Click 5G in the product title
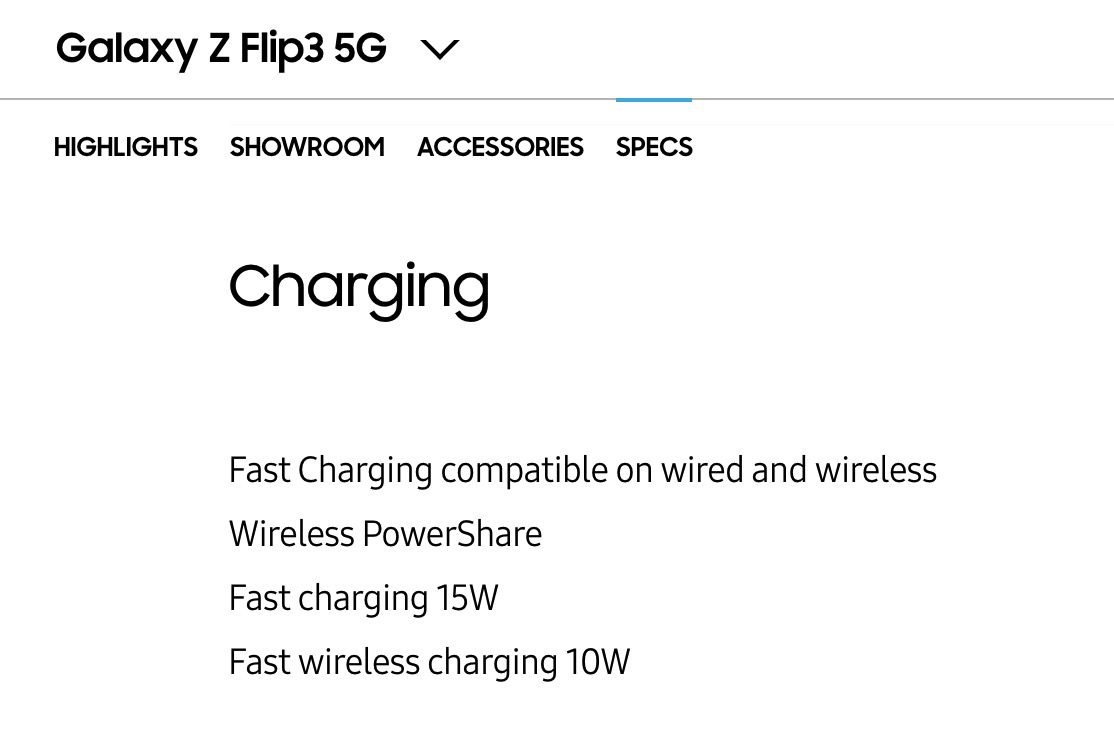This screenshot has width=1114, height=736. [x=360, y=49]
